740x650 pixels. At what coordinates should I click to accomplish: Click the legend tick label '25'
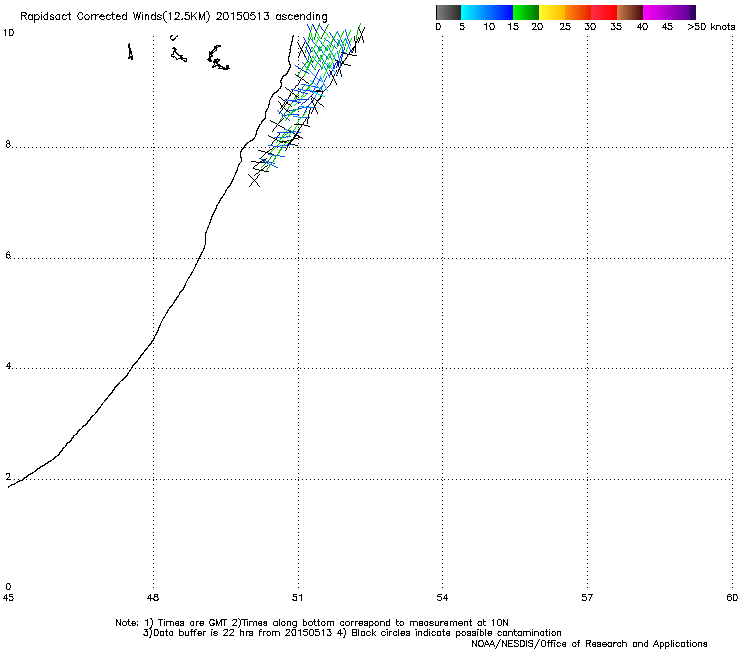coord(565,27)
